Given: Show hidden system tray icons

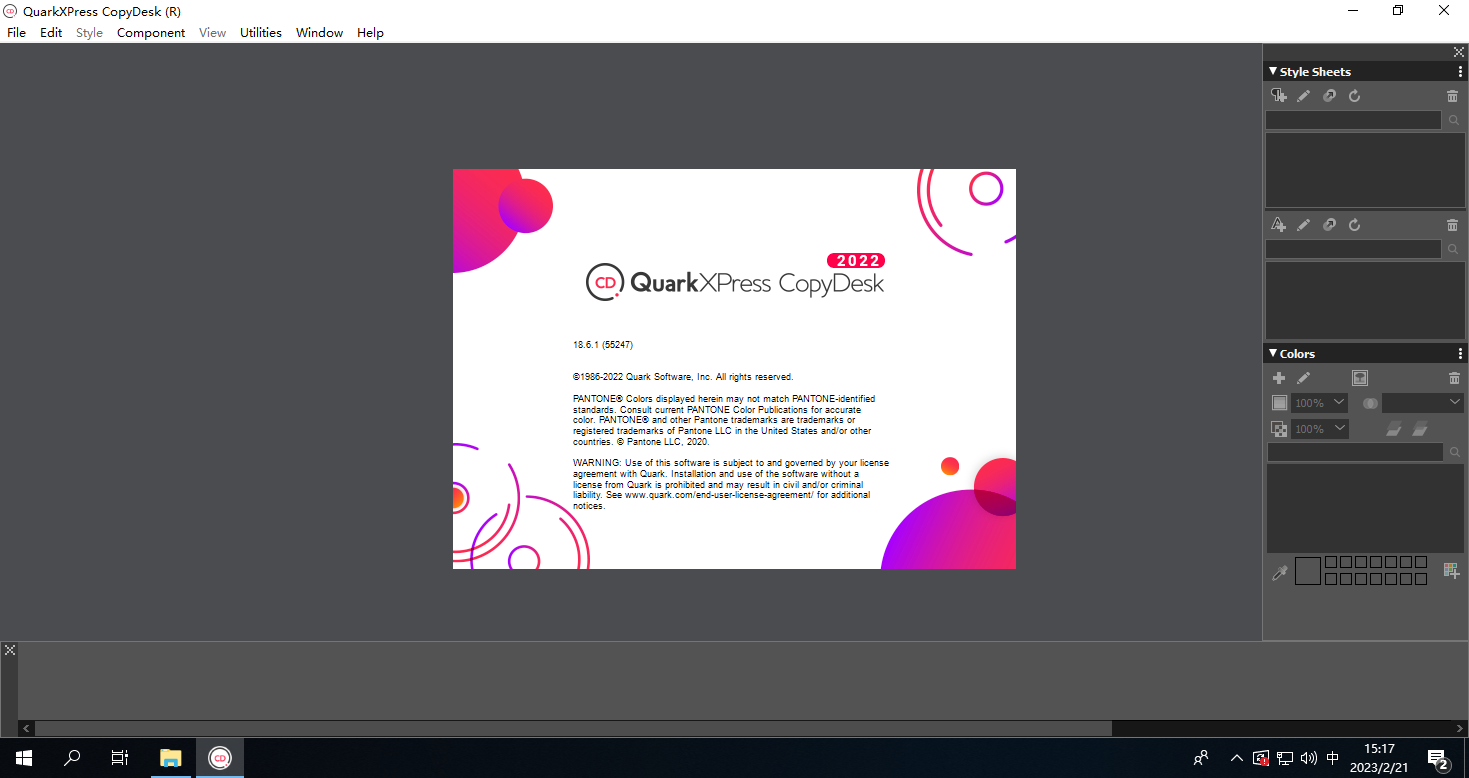Looking at the screenshot, I should (1237, 758).
